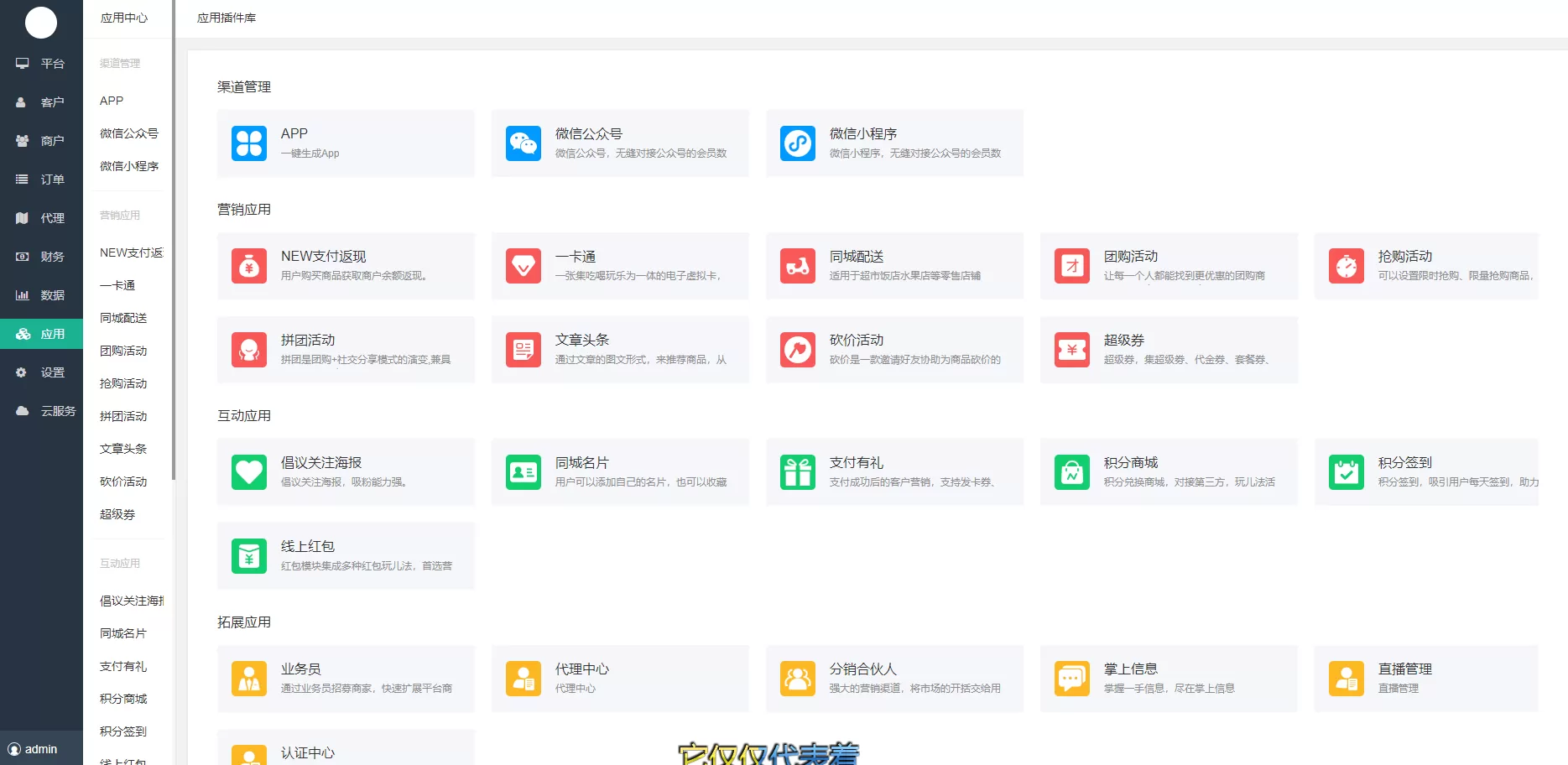Switch to the 应用插件库 tab
The image size is (1568, 765).
click(227, 17)
